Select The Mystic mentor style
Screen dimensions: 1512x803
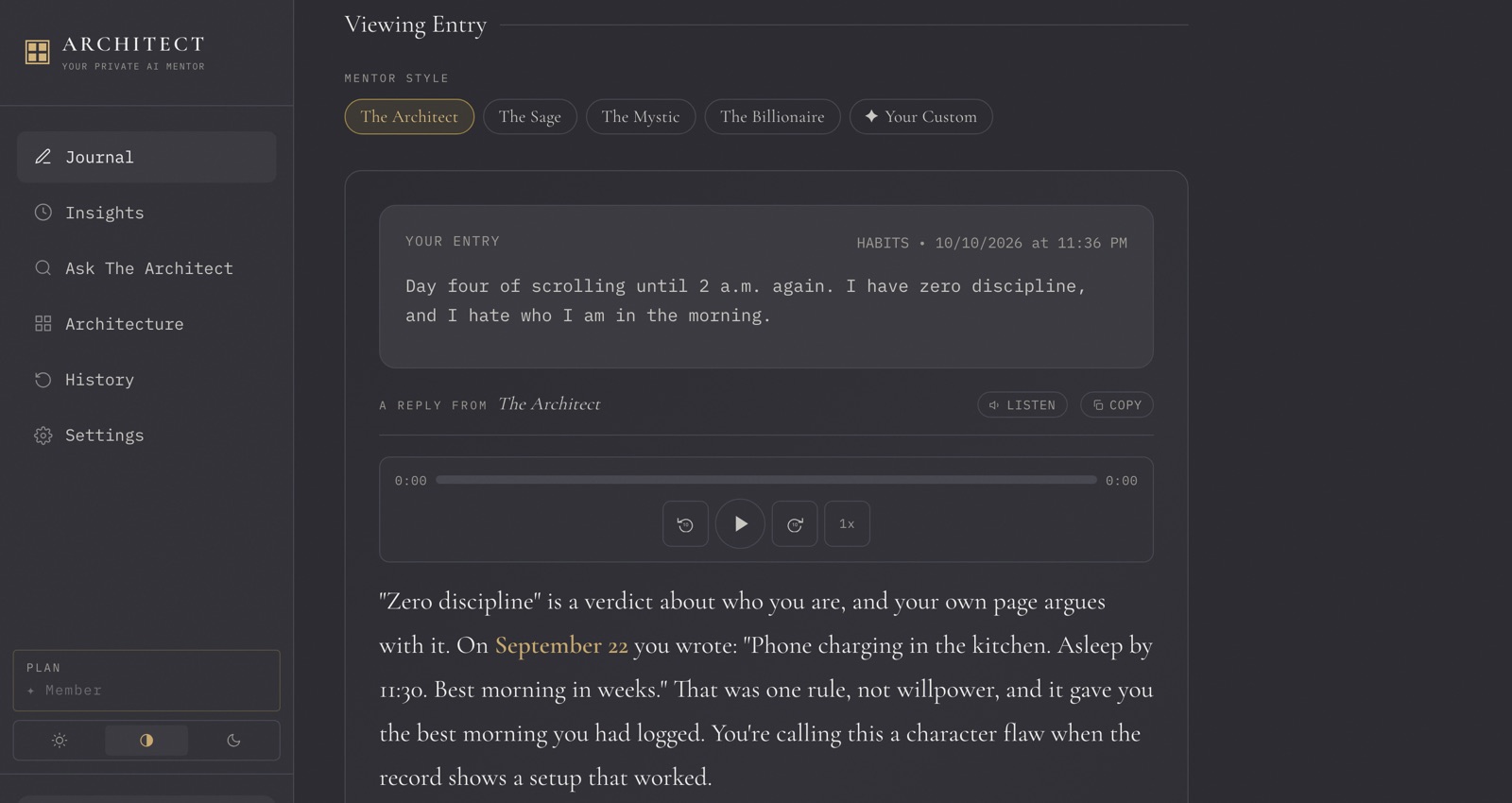coord(641,117)
